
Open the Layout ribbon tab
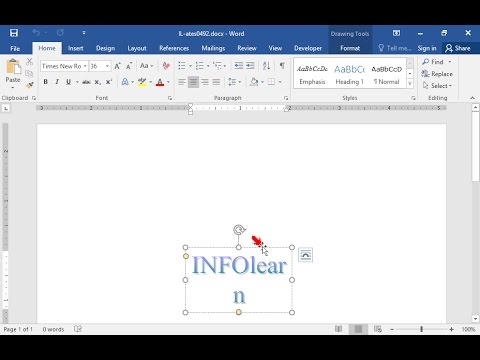[137, 48]
